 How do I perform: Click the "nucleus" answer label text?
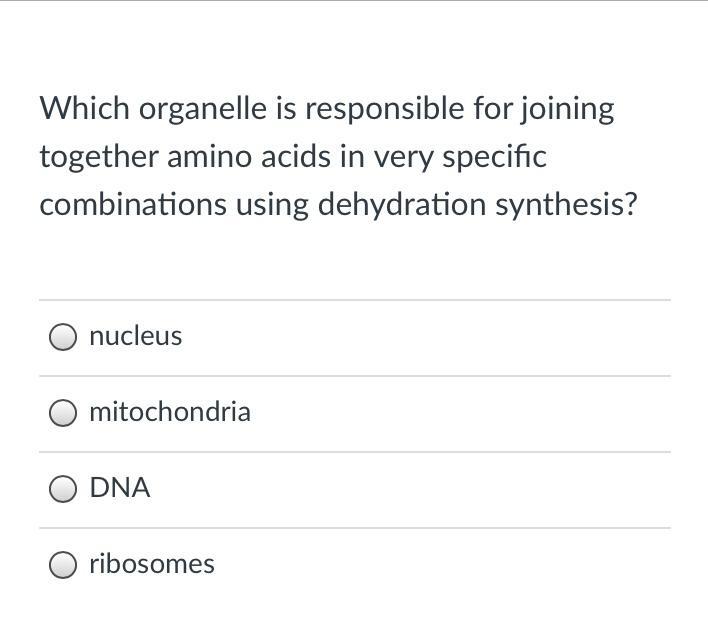[135, 336]
